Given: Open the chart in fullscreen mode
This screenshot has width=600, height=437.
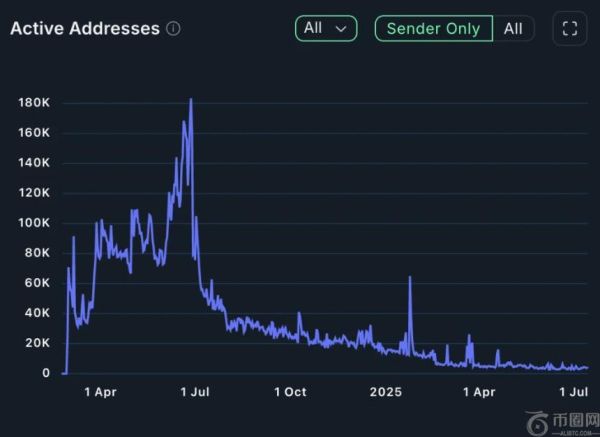Looking at the screenshot, I should (570, 29).
